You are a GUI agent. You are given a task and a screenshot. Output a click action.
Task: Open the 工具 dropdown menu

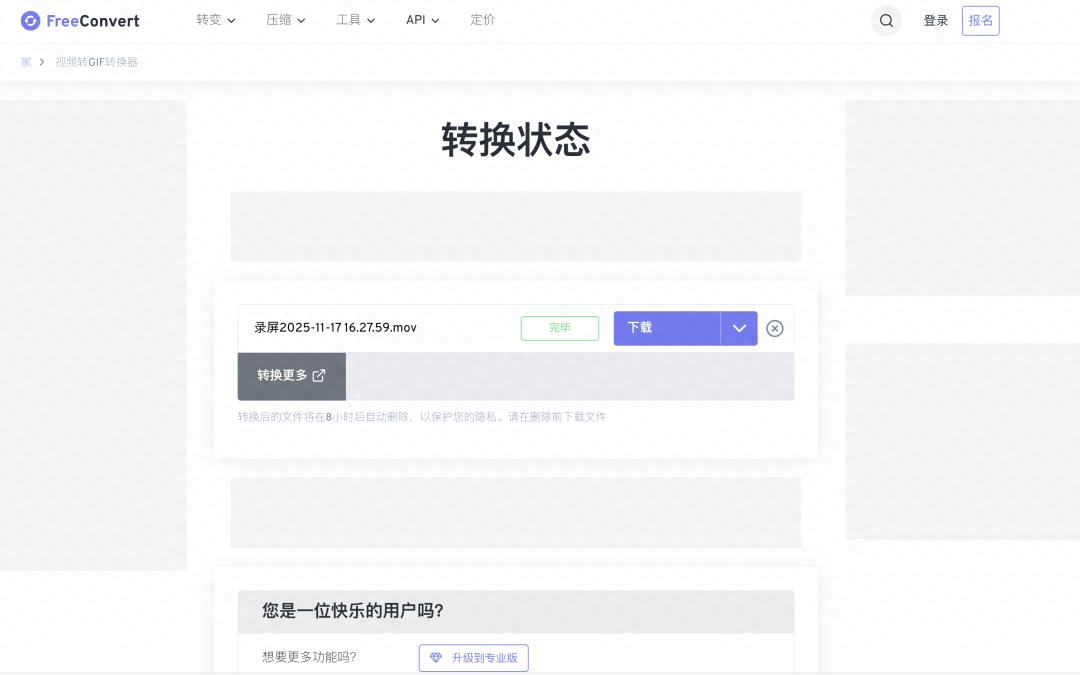click(355, 20)
